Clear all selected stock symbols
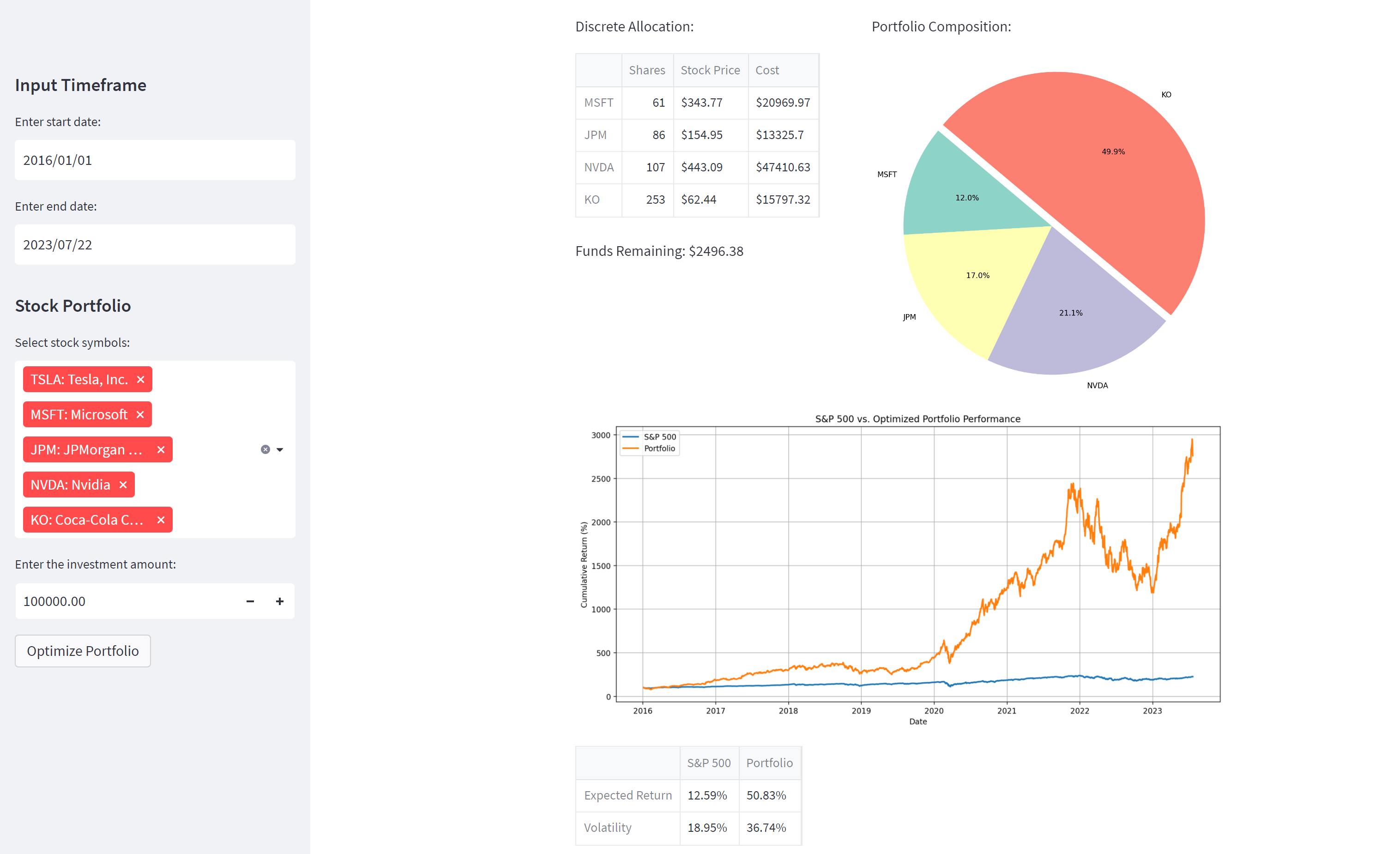 tap(266, 449)
